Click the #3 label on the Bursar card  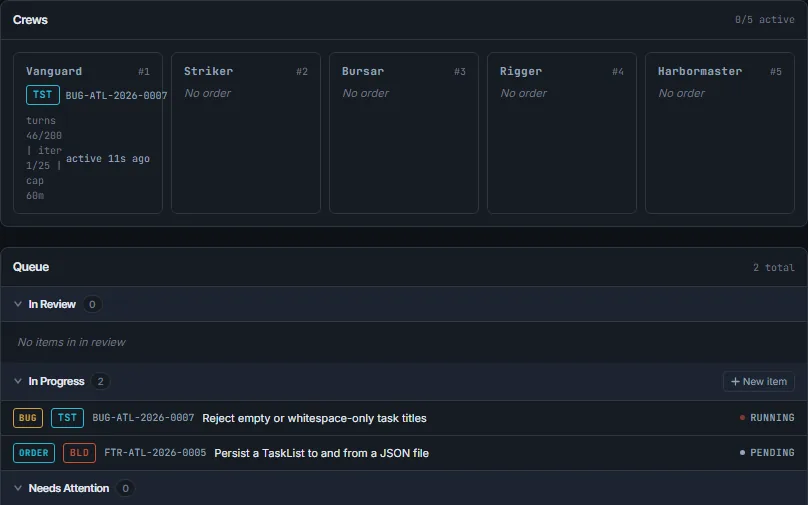[460, 72]
